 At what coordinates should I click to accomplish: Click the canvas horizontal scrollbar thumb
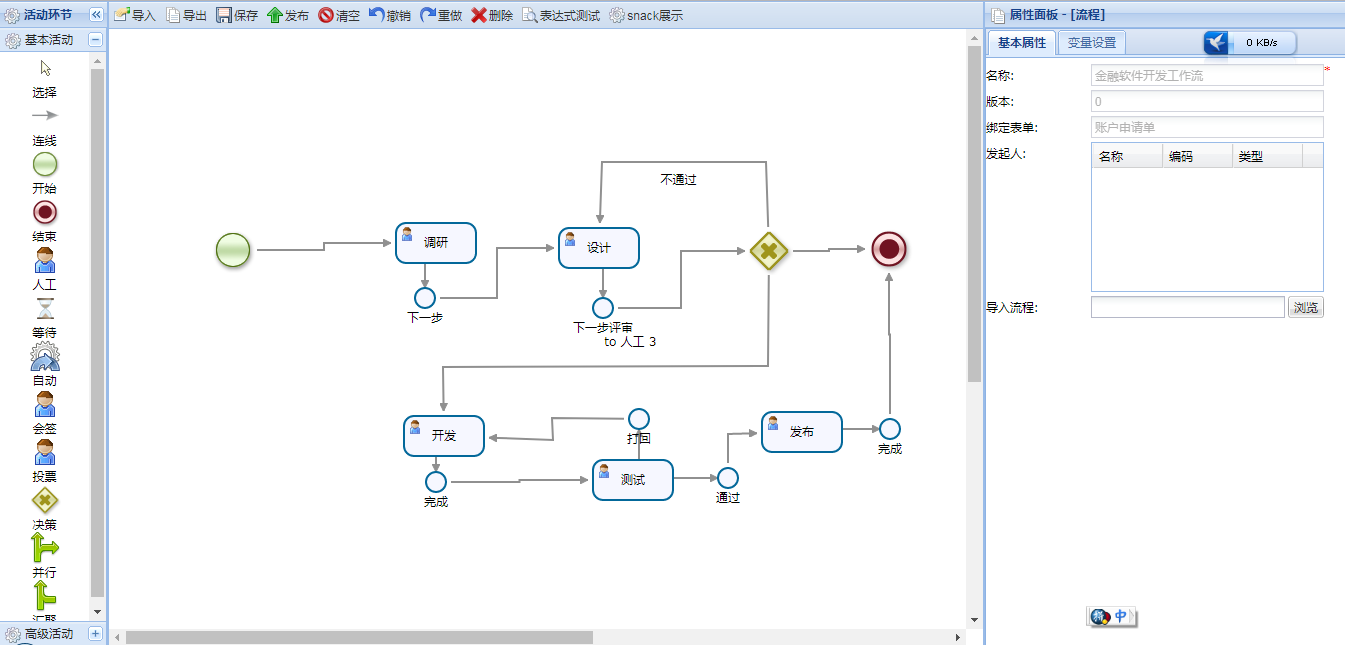359,637
